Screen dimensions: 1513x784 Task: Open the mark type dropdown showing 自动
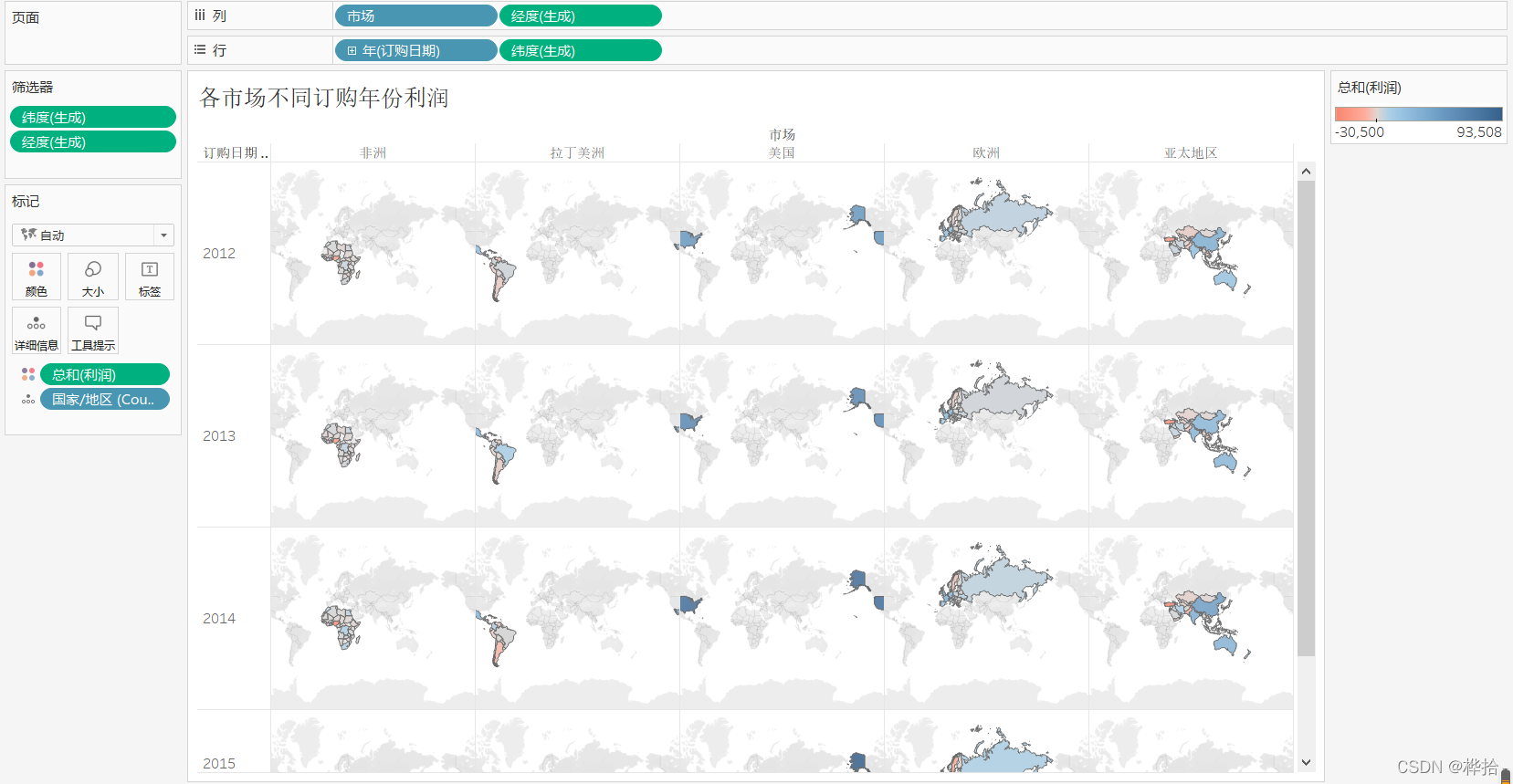point(93,235)
